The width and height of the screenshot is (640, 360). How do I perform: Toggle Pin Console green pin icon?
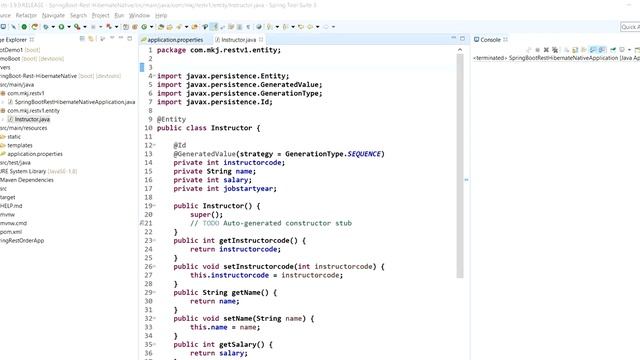click(x=613, y=50)
